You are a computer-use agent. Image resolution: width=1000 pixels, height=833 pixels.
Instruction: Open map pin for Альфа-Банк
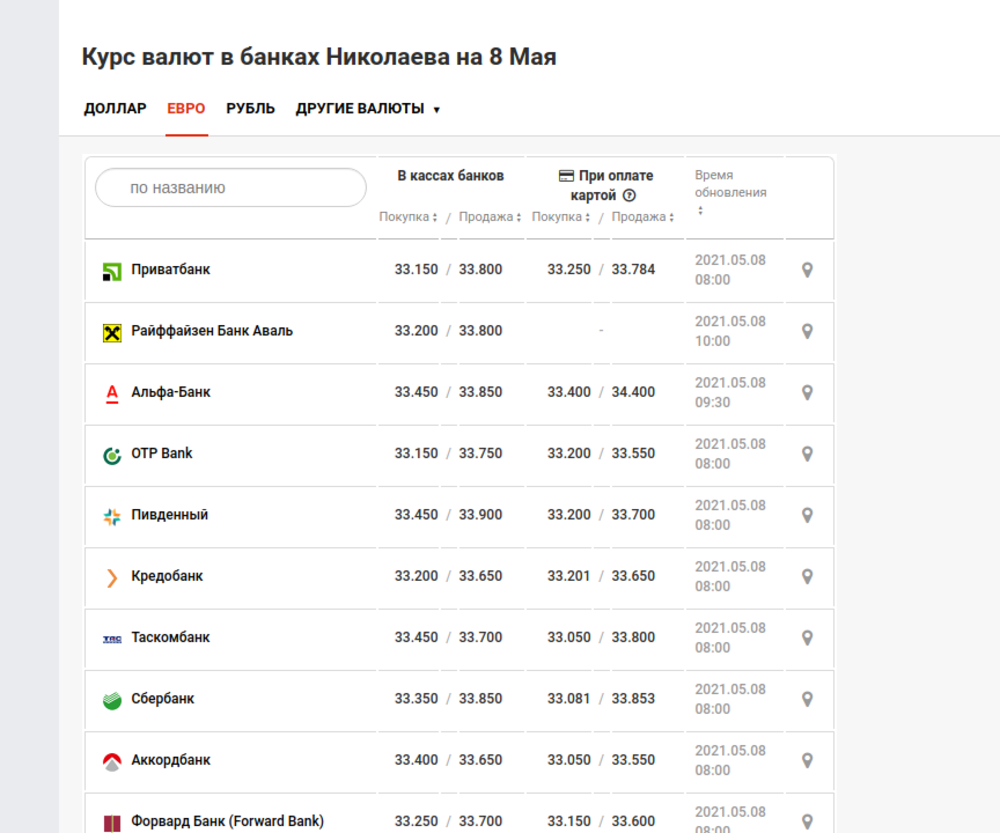pos(807,392)
